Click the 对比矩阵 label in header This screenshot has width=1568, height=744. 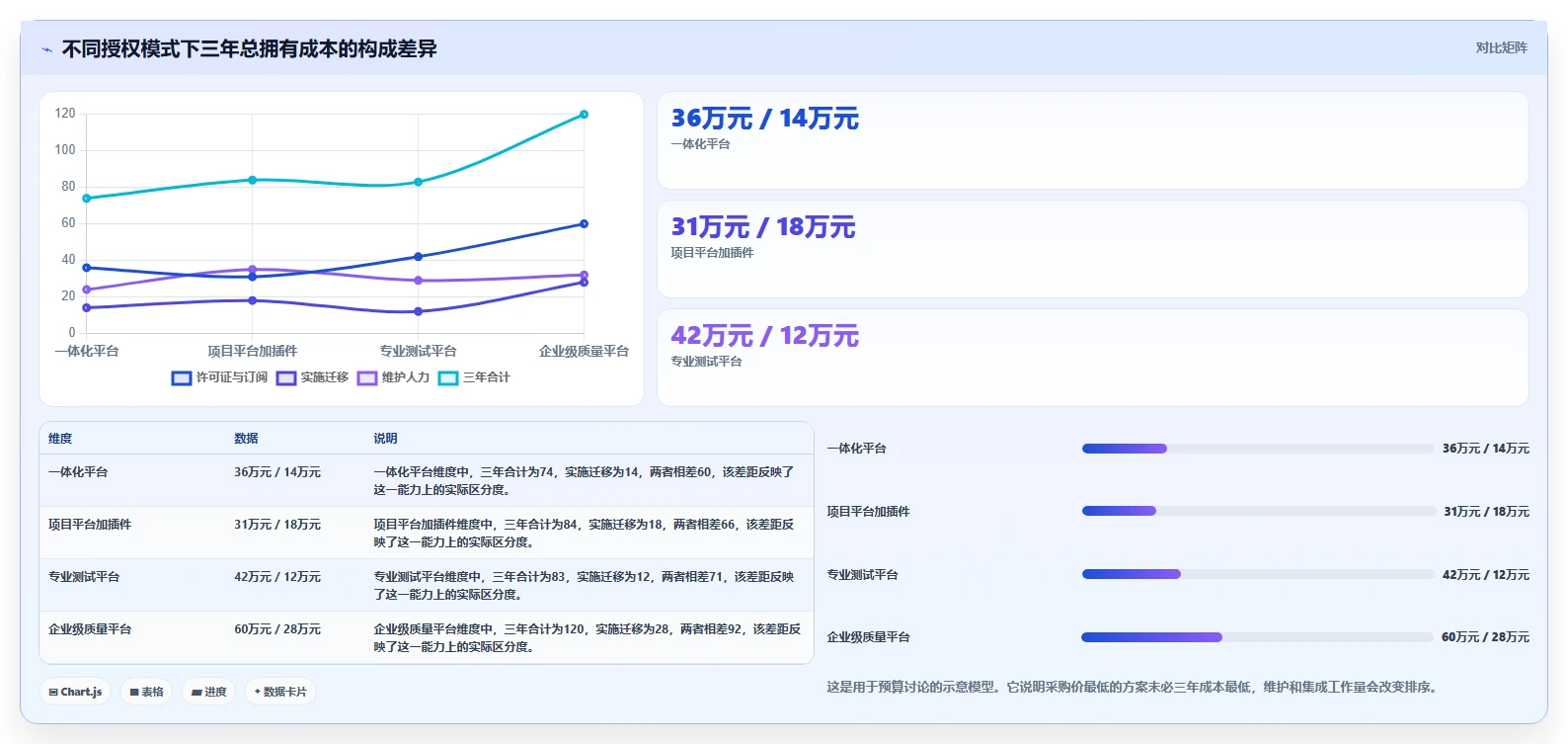point(1501,47)
